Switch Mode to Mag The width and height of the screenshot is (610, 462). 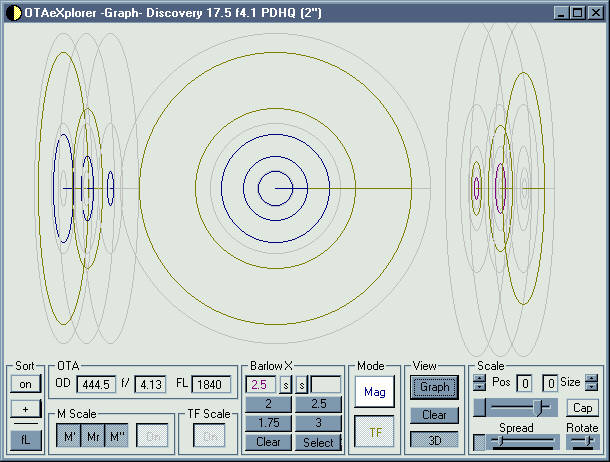pos(374,392)
